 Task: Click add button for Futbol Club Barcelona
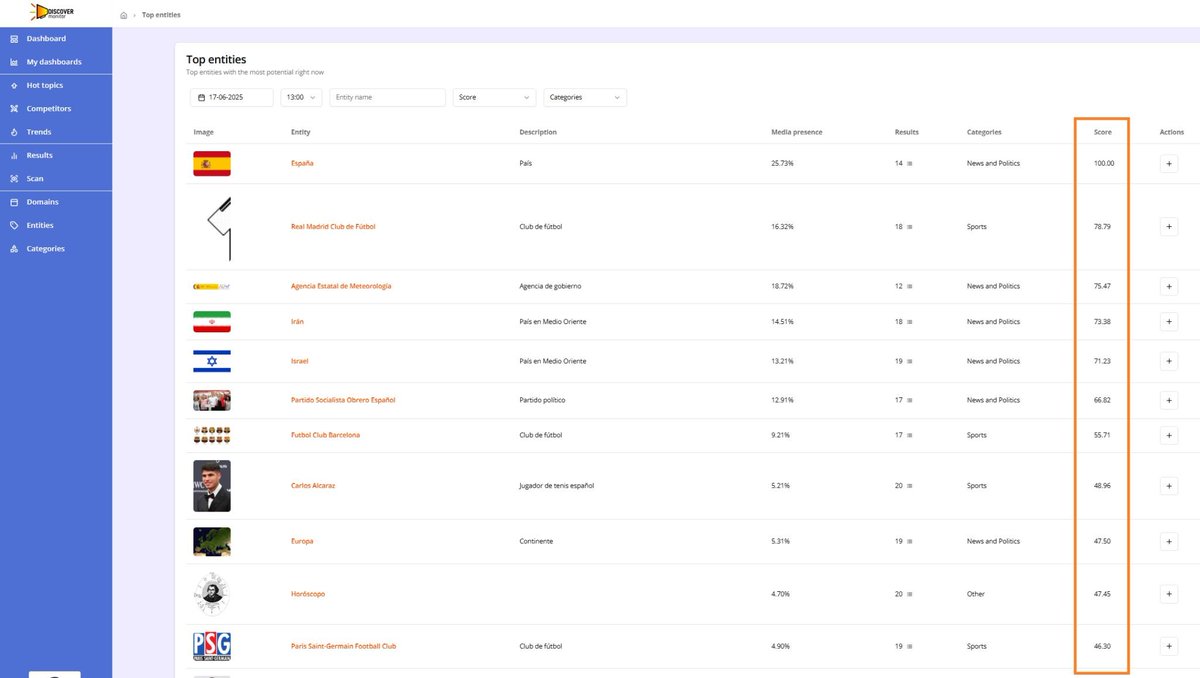[1169, 435]
